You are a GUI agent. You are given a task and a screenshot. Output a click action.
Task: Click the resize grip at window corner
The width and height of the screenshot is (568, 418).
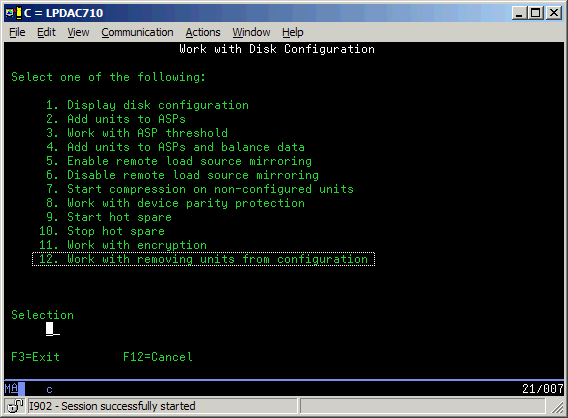point(557,407)
